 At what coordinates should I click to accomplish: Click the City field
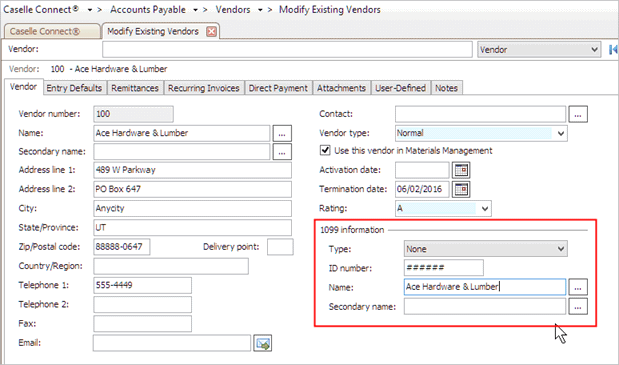[x=193, y=208]
